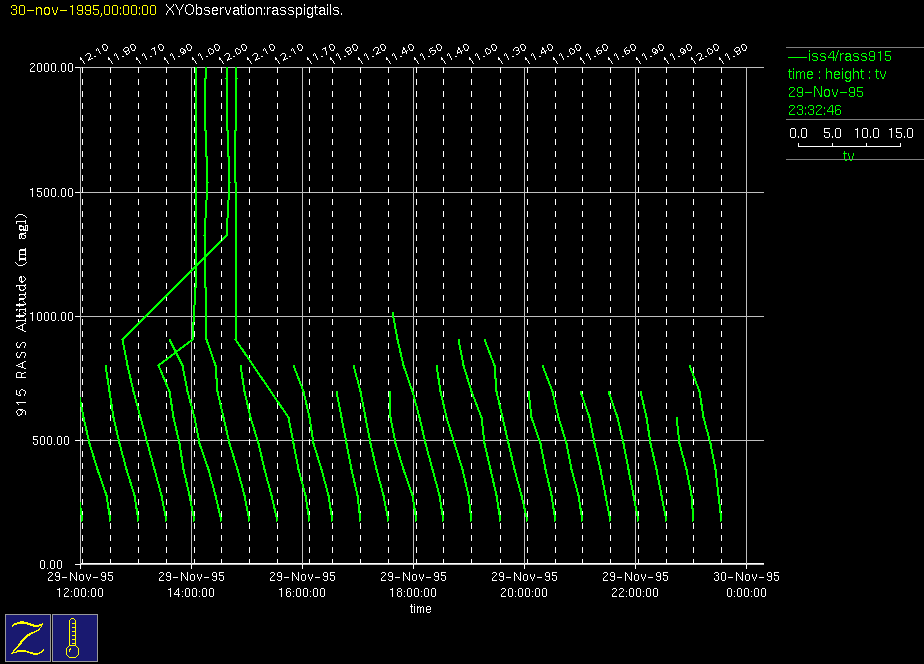Click the 0.0 value on tv scale

[799, 133]
